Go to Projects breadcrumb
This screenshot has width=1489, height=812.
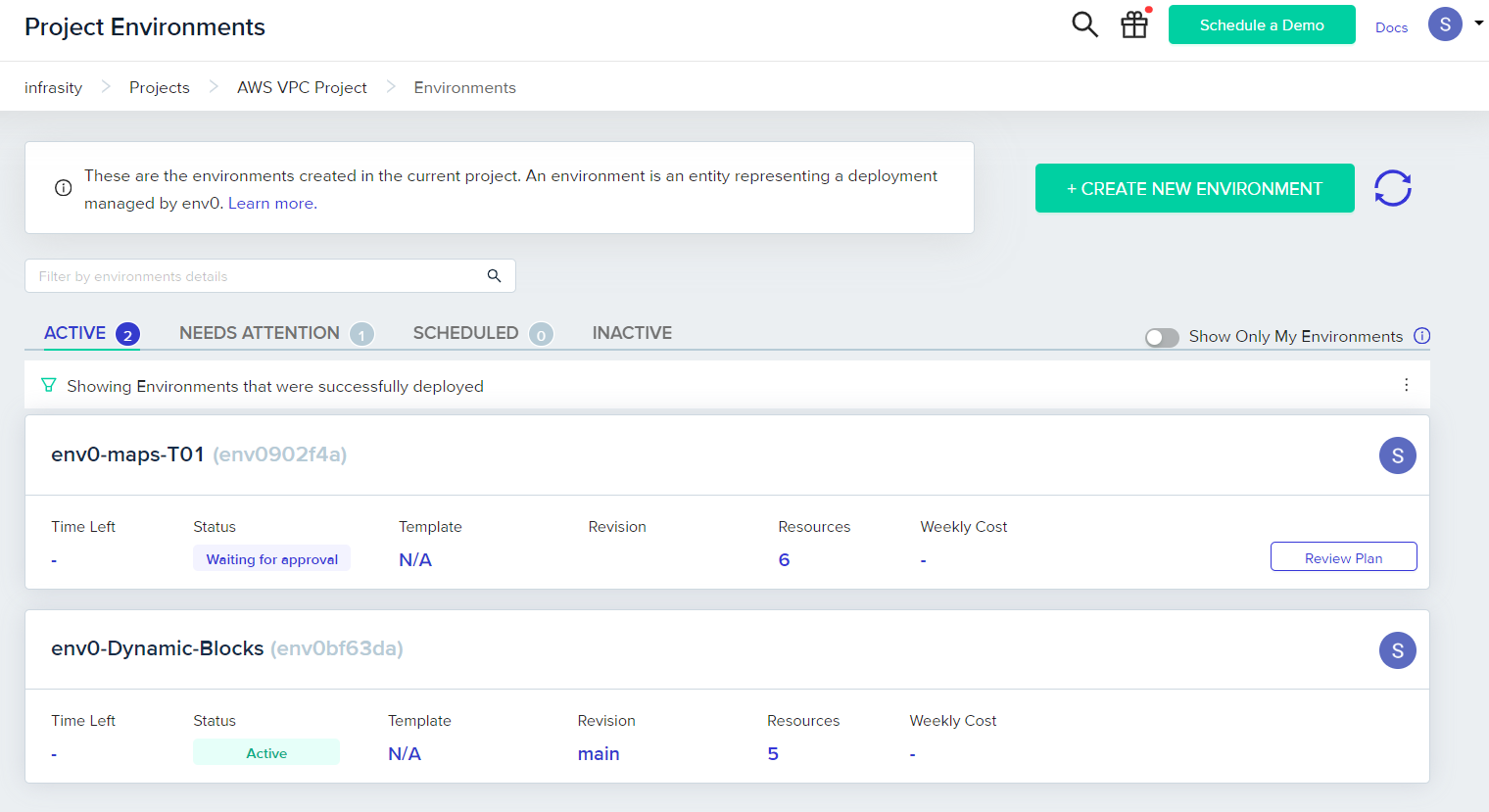pos(160,87)
